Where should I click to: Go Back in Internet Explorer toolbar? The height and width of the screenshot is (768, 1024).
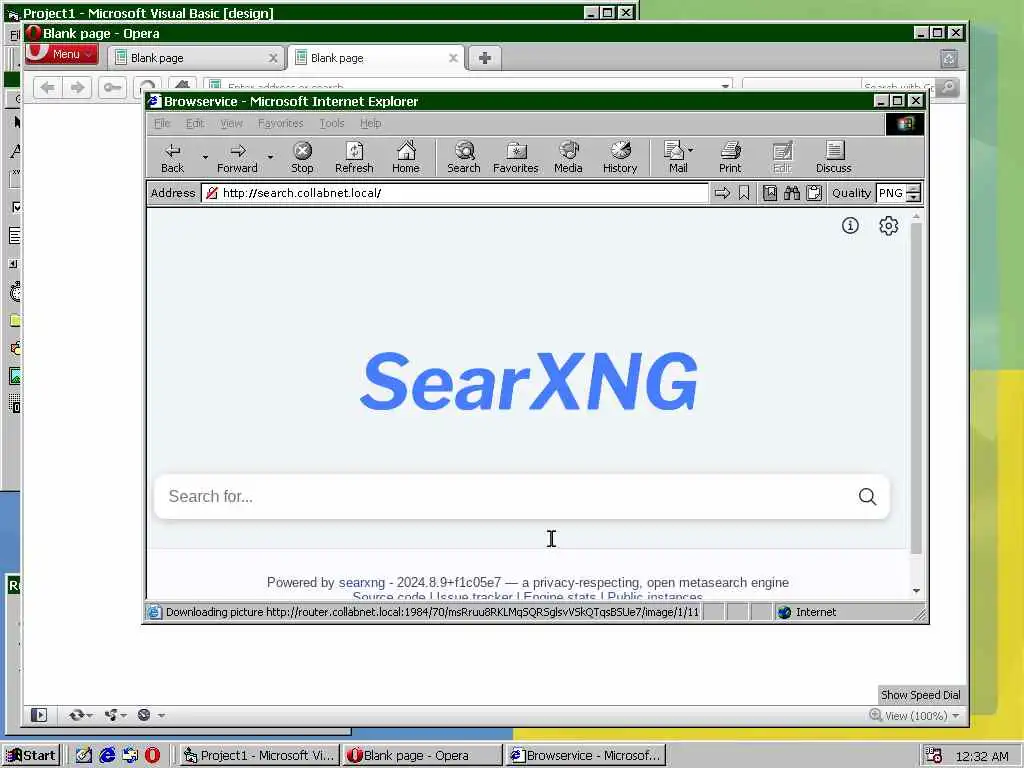click(172, 157)
